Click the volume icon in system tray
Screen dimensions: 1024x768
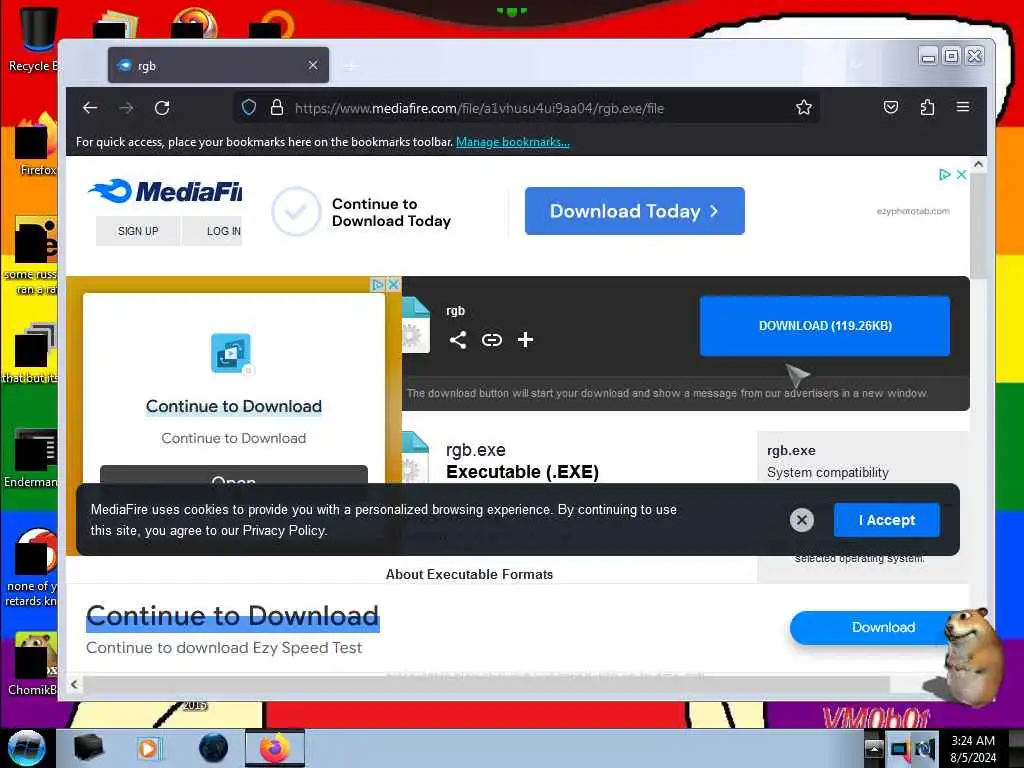925,749
